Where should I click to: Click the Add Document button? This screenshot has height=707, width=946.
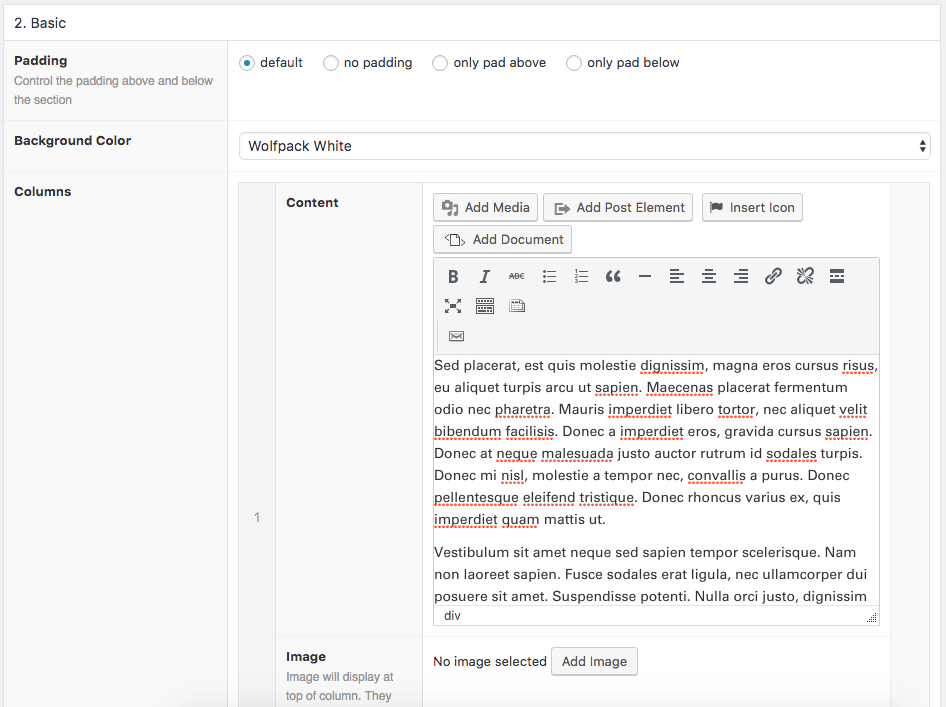coord(503,239)
